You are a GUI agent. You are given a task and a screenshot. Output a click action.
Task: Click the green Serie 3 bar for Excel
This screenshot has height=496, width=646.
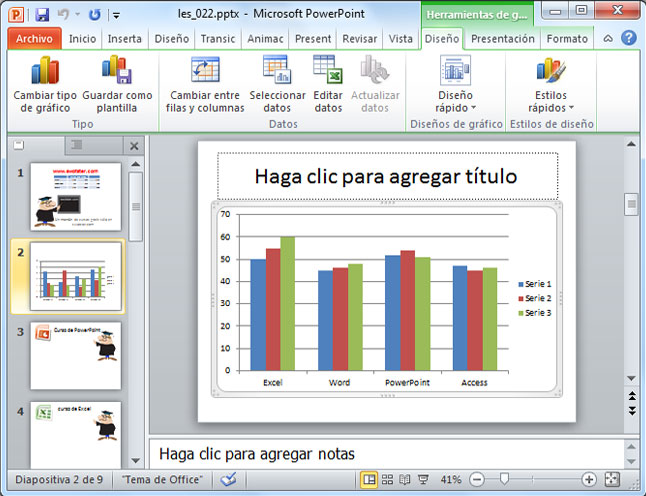(288, 304)
